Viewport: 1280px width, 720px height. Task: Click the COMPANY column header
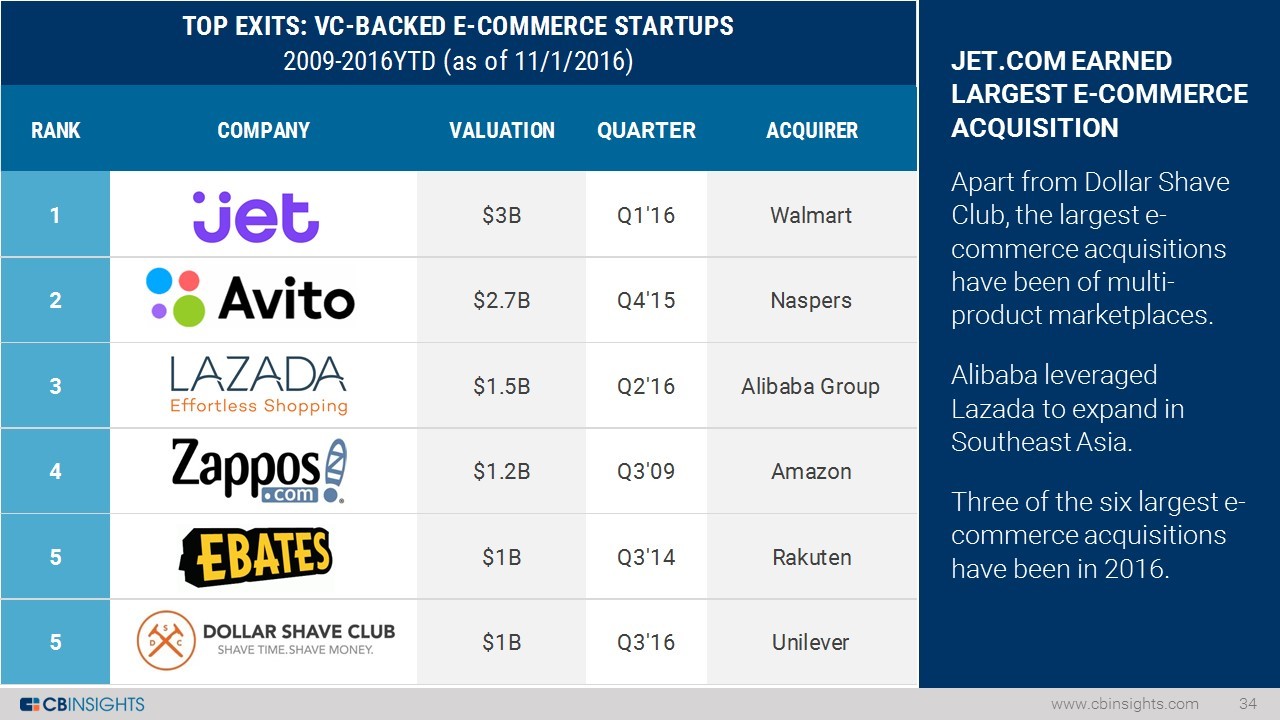[x=264, y=130]
